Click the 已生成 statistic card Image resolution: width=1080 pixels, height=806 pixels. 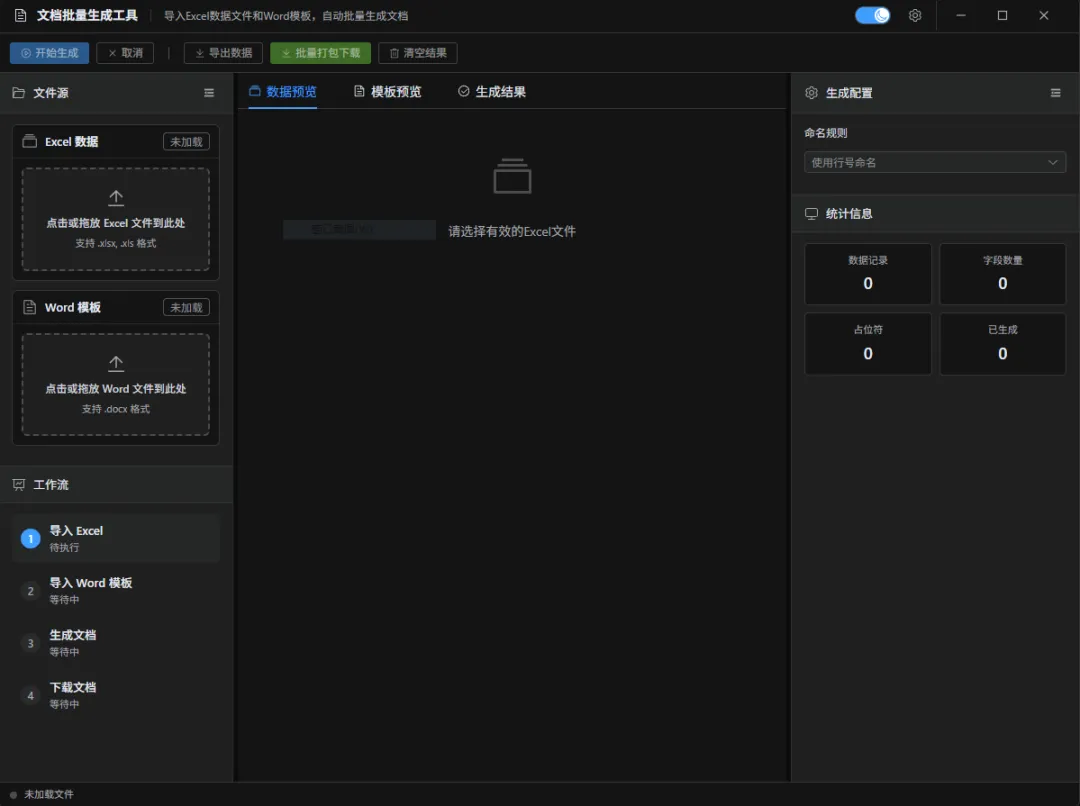coord(1002,344)
